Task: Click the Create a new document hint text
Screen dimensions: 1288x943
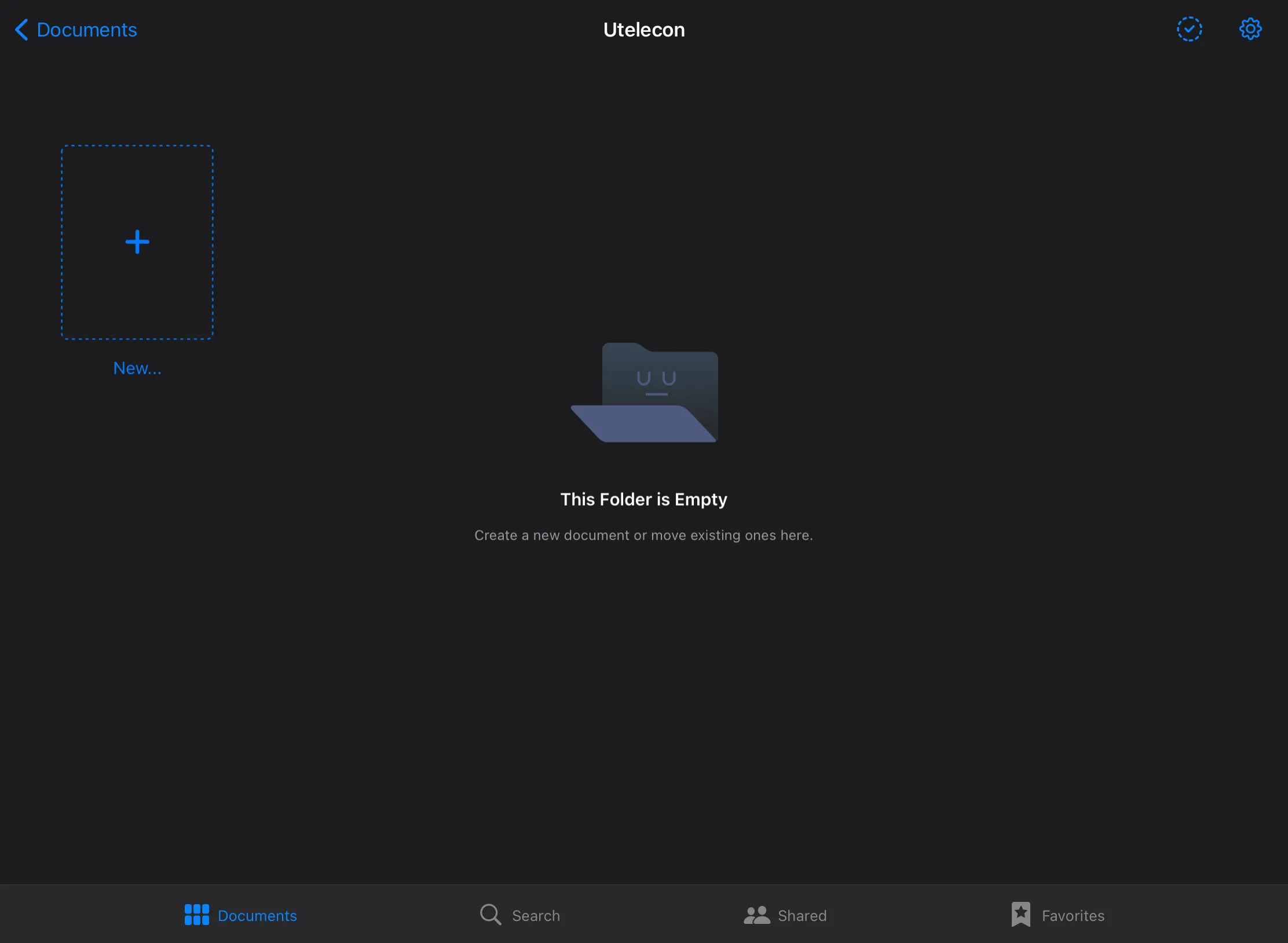Action: pos(643,535)
